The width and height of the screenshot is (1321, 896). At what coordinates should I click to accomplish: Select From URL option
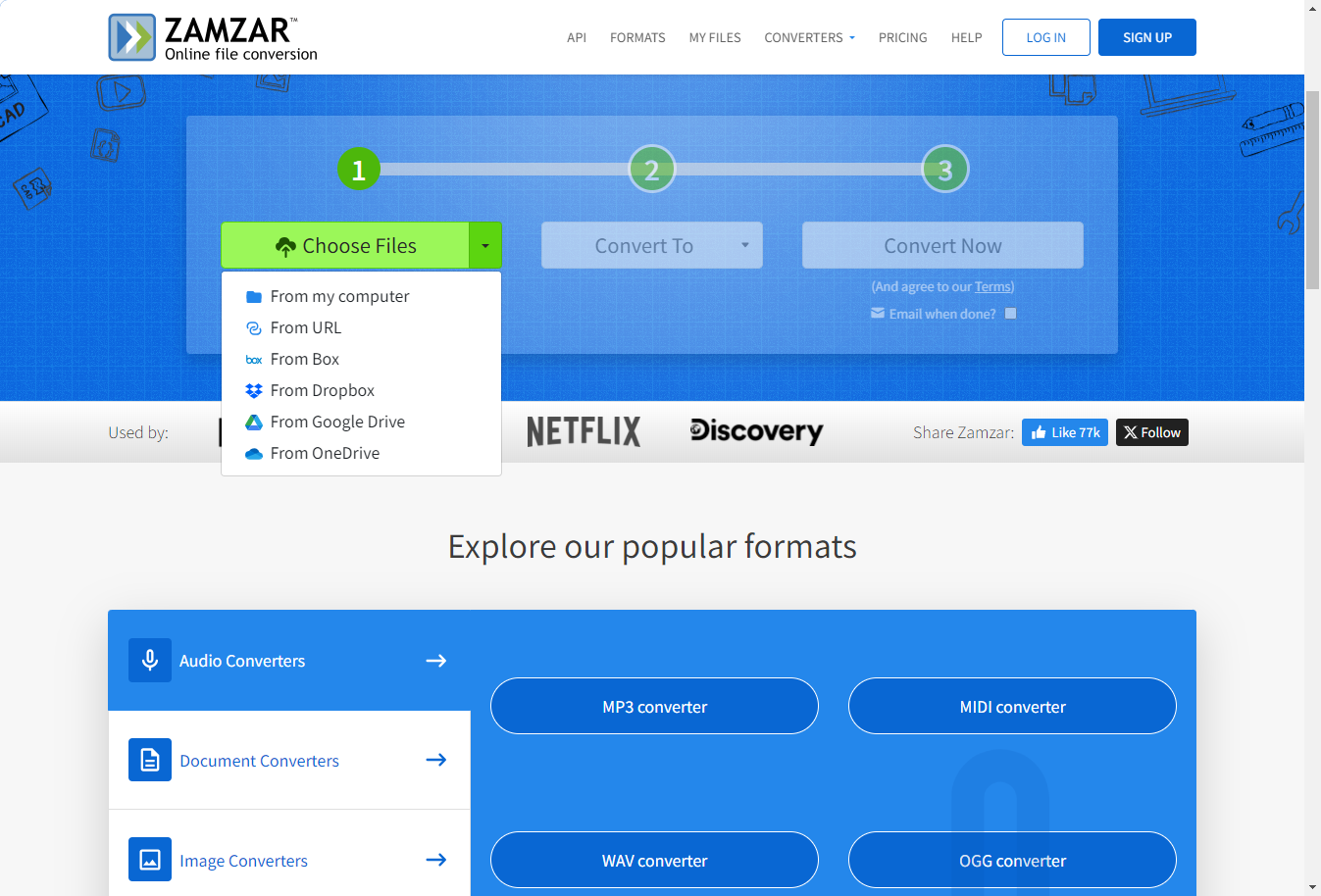pyautogui.click(x=306, y=327)
